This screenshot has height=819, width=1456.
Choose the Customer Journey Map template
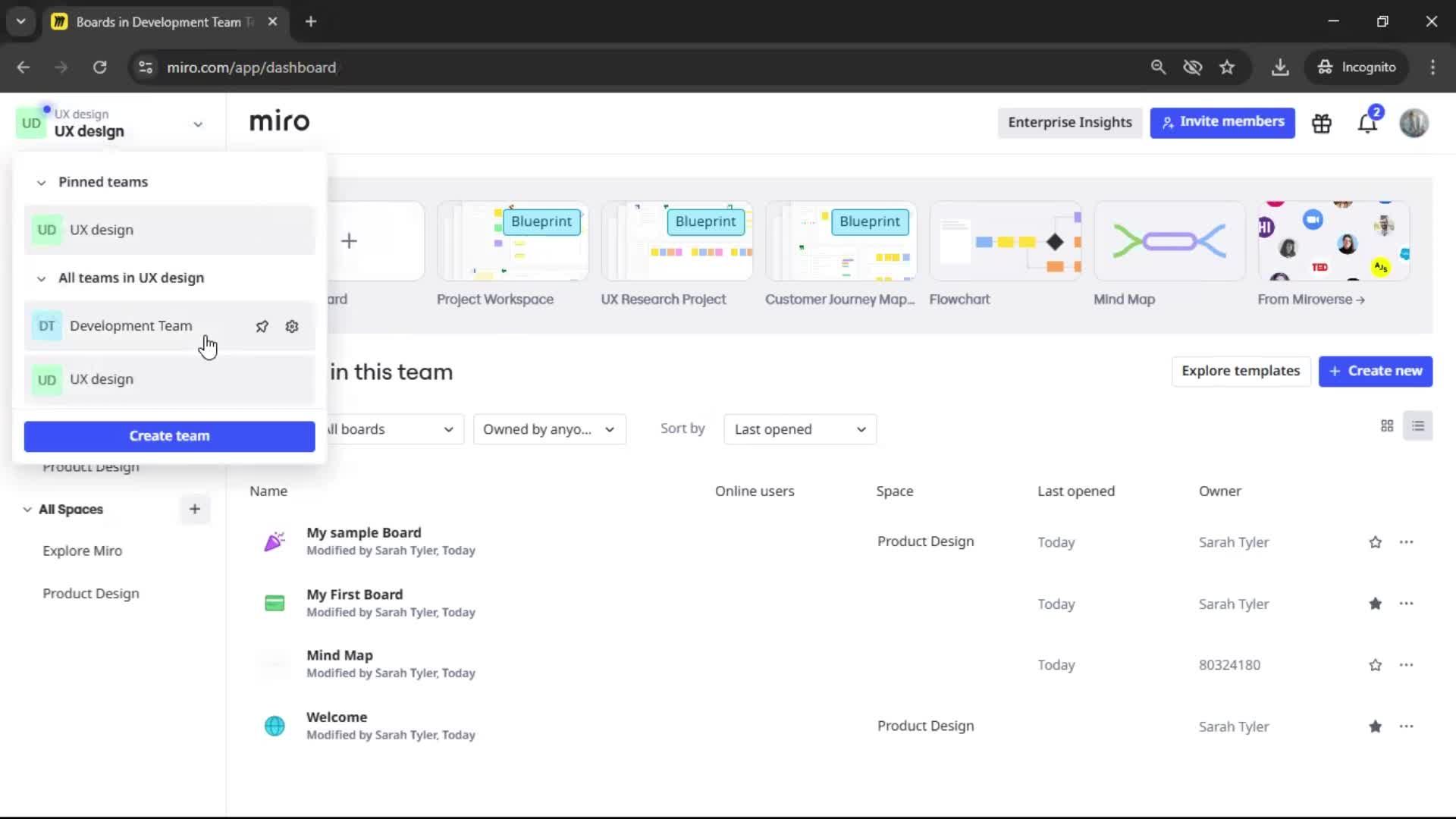click(841, 241)
